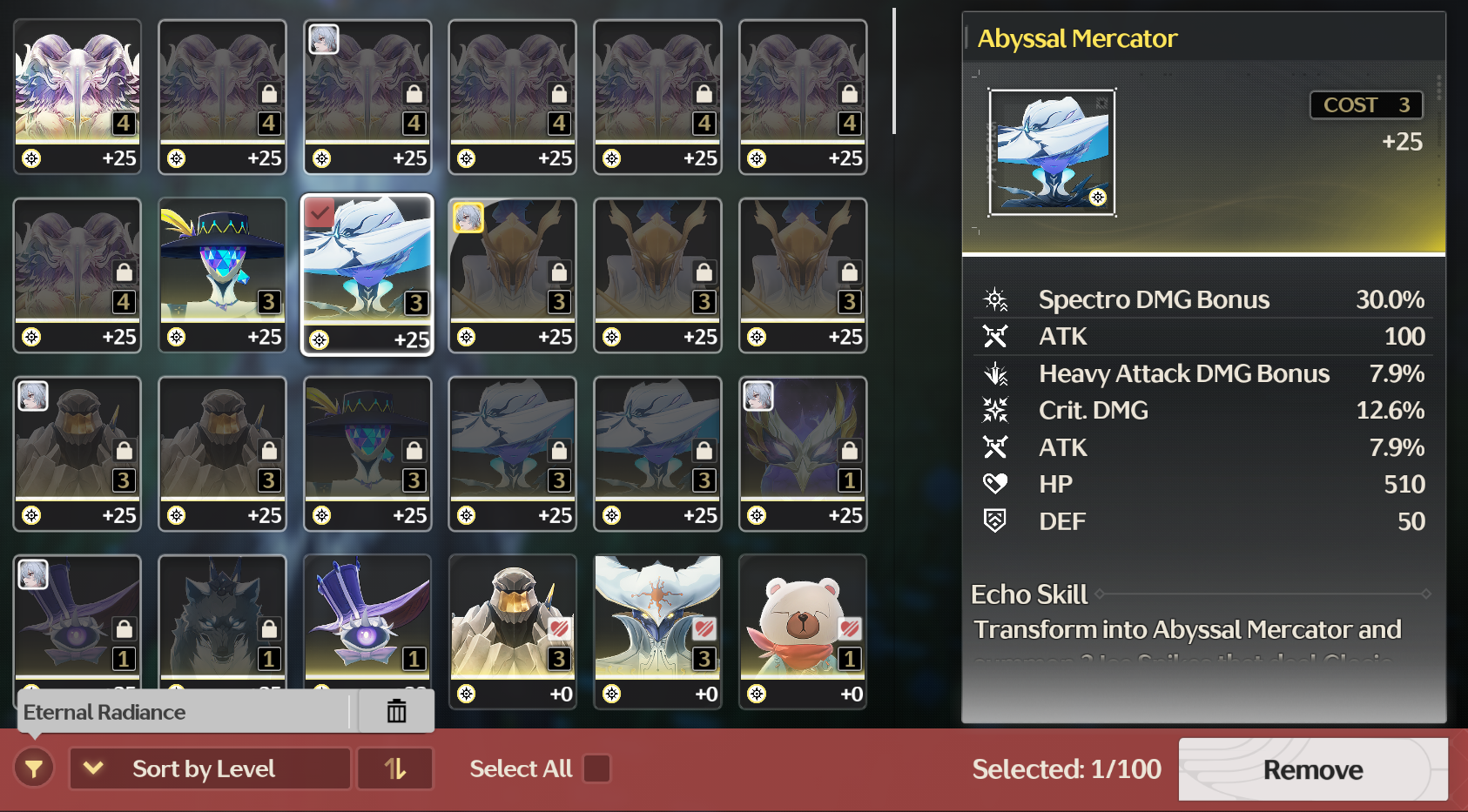The height and width of the screenshot is (812, 1468).
Task: Select the Eternal Radiance filter tag
Action: tap(104, 712)
